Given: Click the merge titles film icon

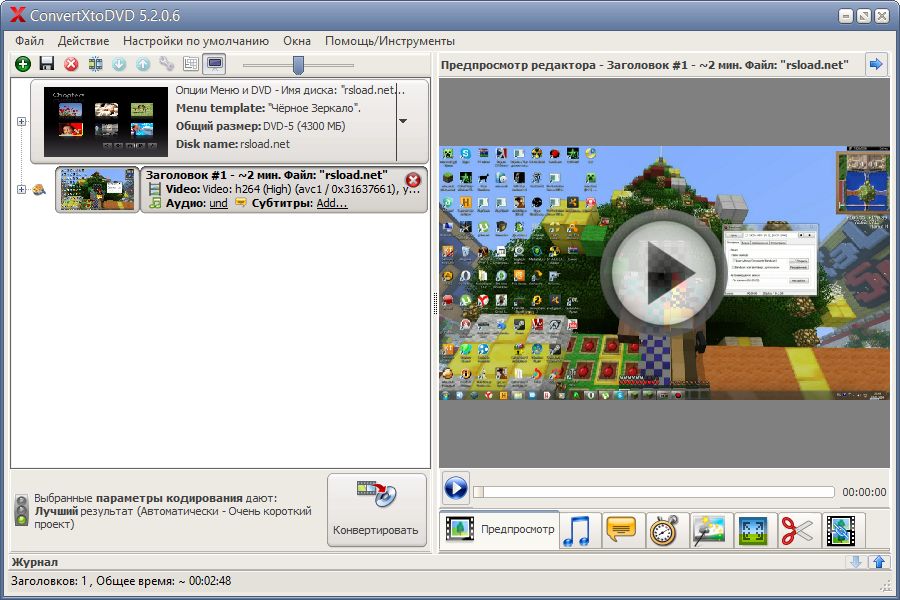Looking at the screenshot, I should pyautogui.click(x=95, y=64).
